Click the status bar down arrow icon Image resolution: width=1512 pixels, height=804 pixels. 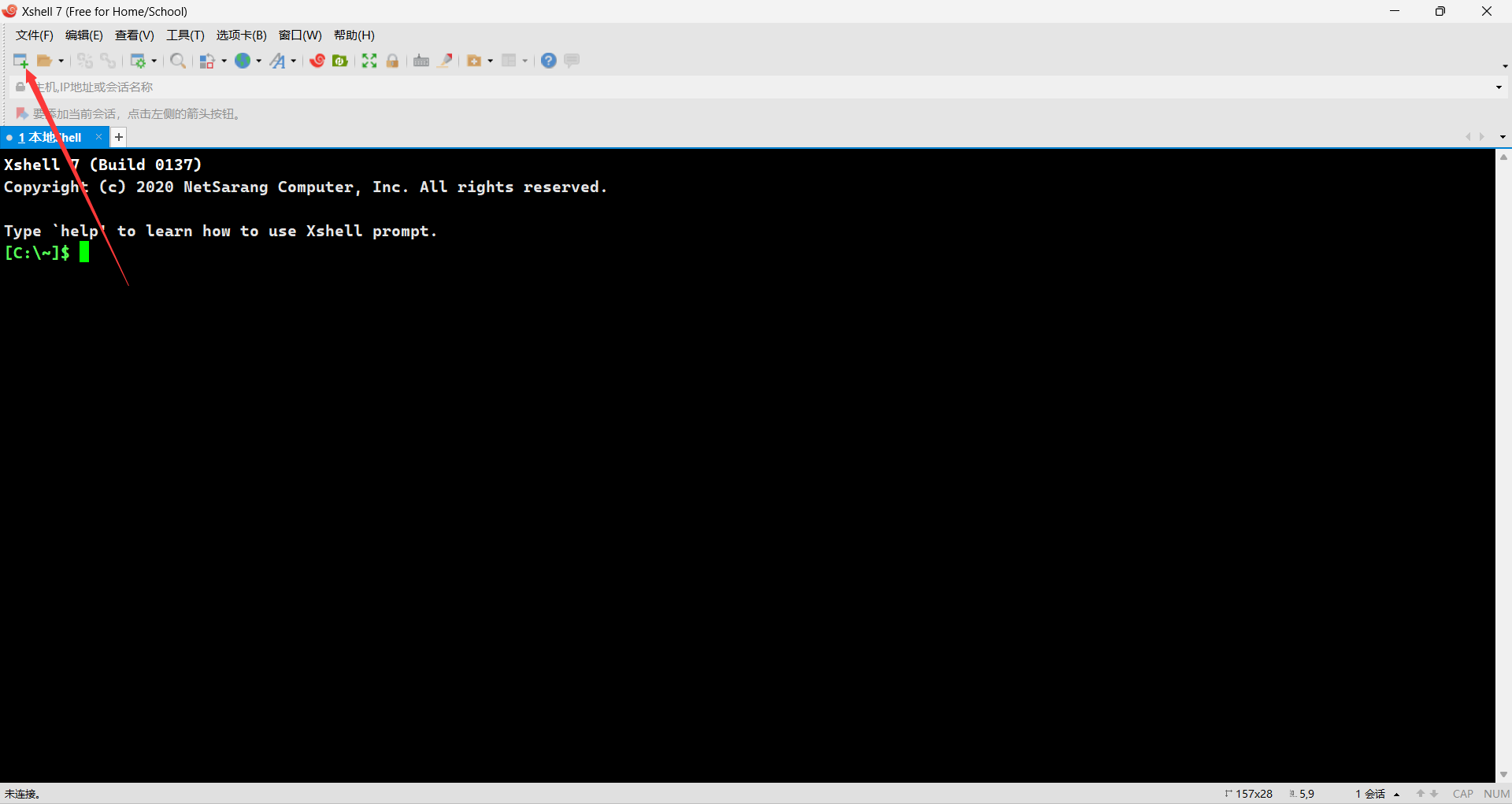(x=1434, y=794)
